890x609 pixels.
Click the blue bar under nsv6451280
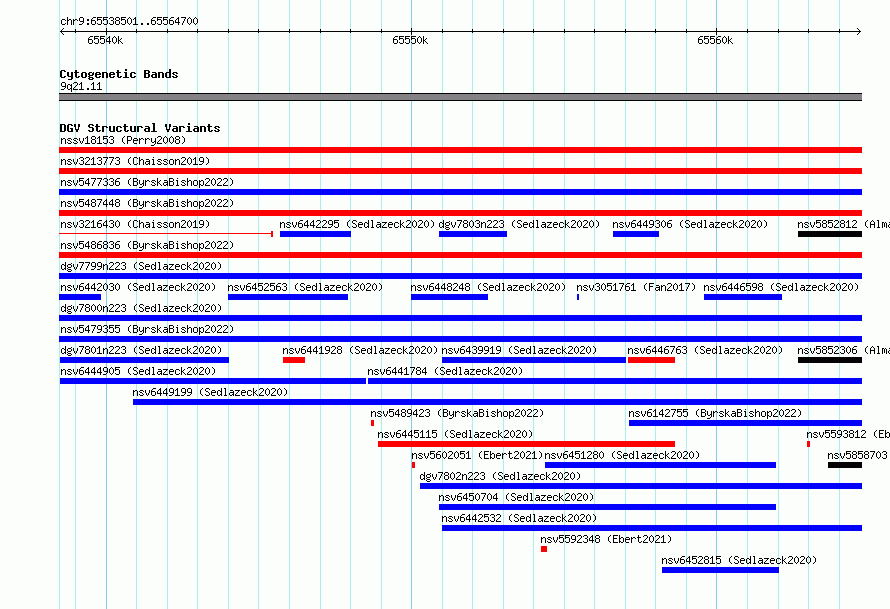pos(660,465)
